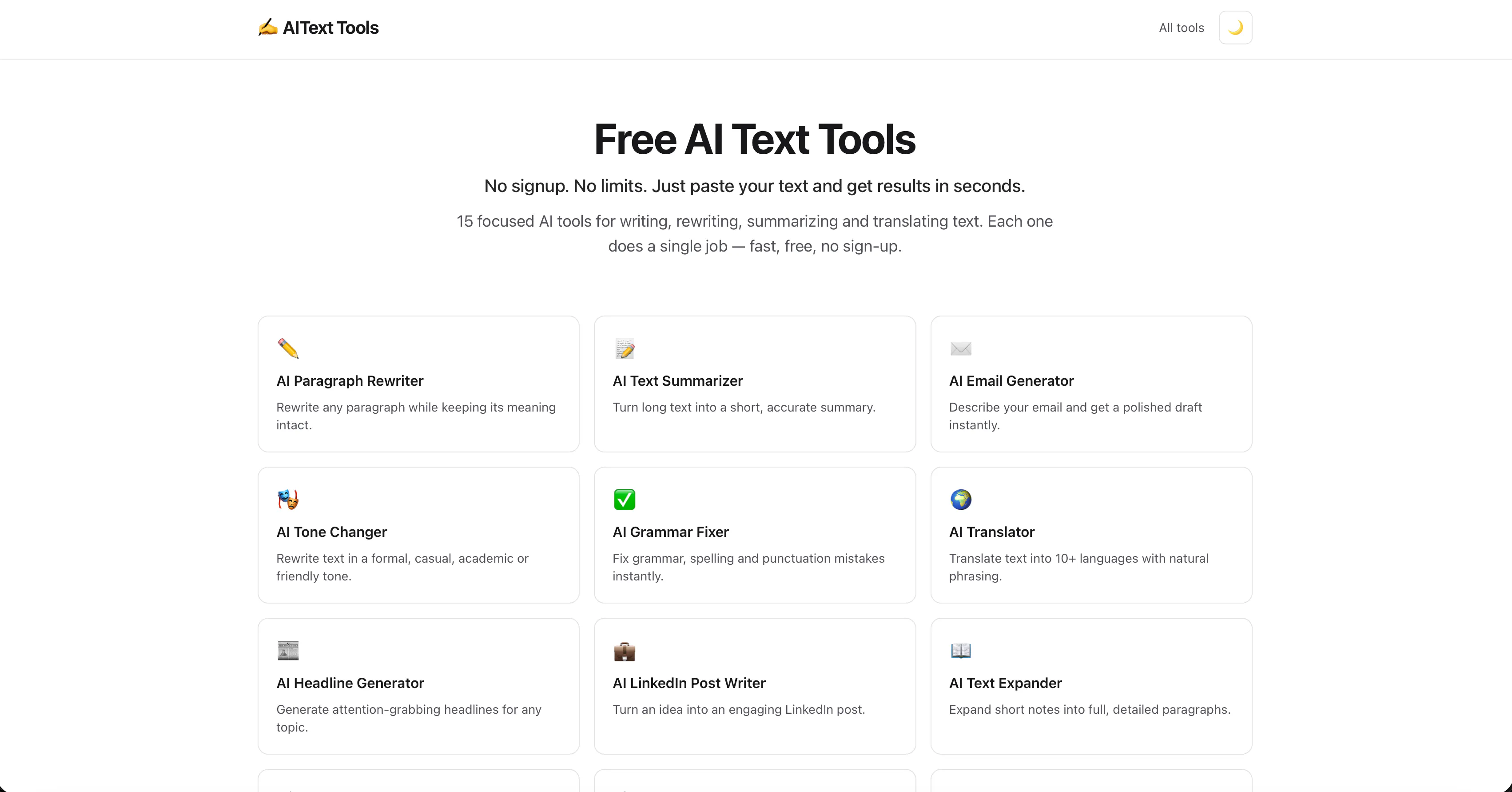
Task: Click 'Rewrite any paragraph while keeping its meaning' text
Action: coord(416,408)
